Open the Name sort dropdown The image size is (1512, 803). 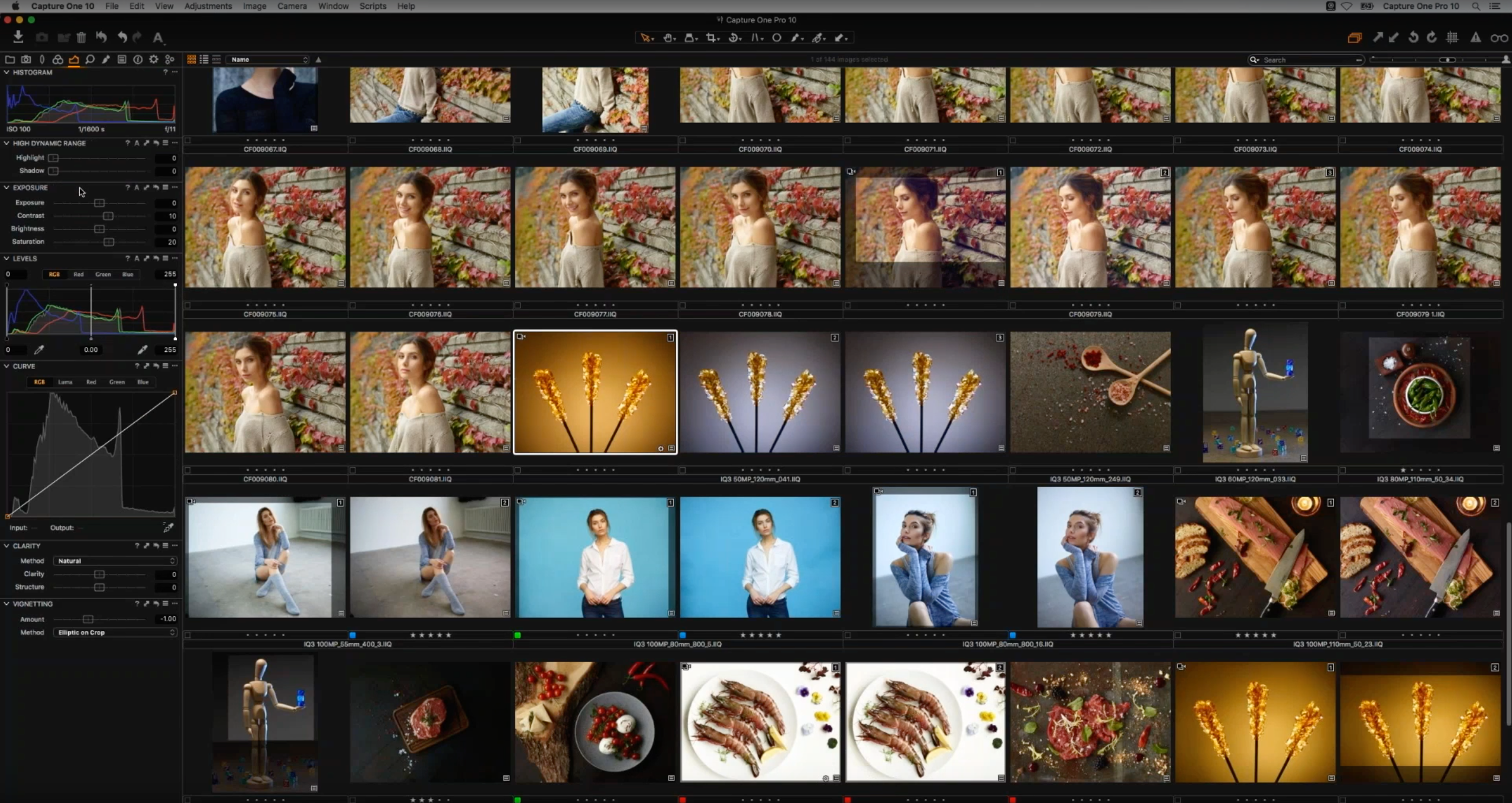click(x=268, y=60)
